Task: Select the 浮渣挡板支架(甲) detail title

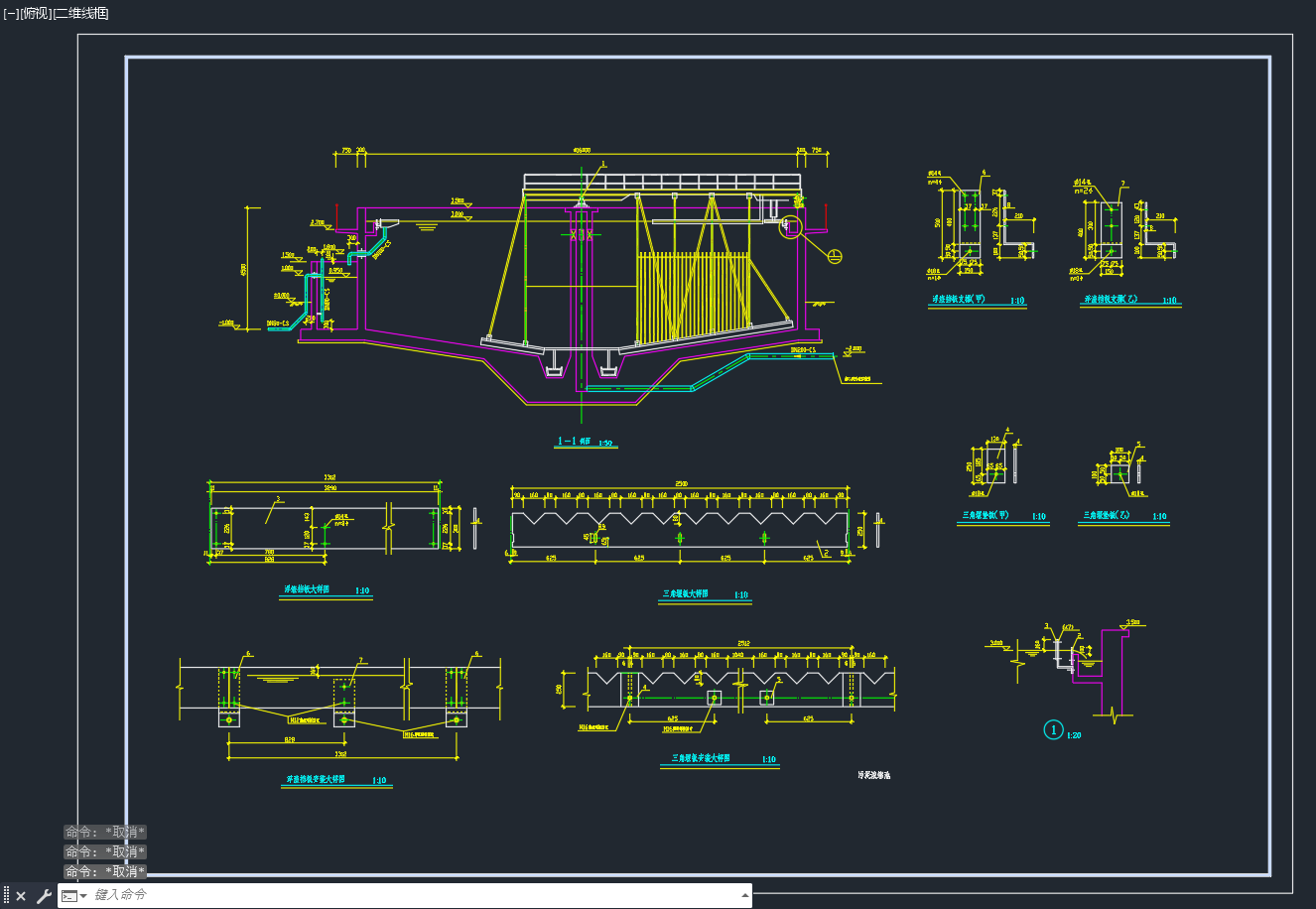Action: click(x=959, y=300)
